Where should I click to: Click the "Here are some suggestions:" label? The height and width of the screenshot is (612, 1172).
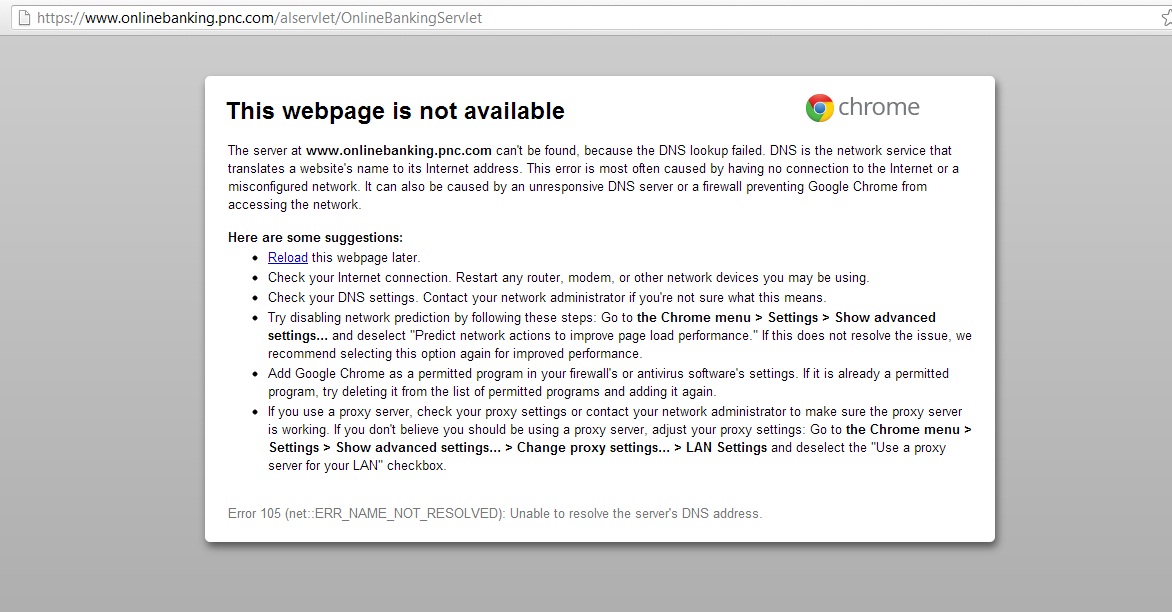315,238
